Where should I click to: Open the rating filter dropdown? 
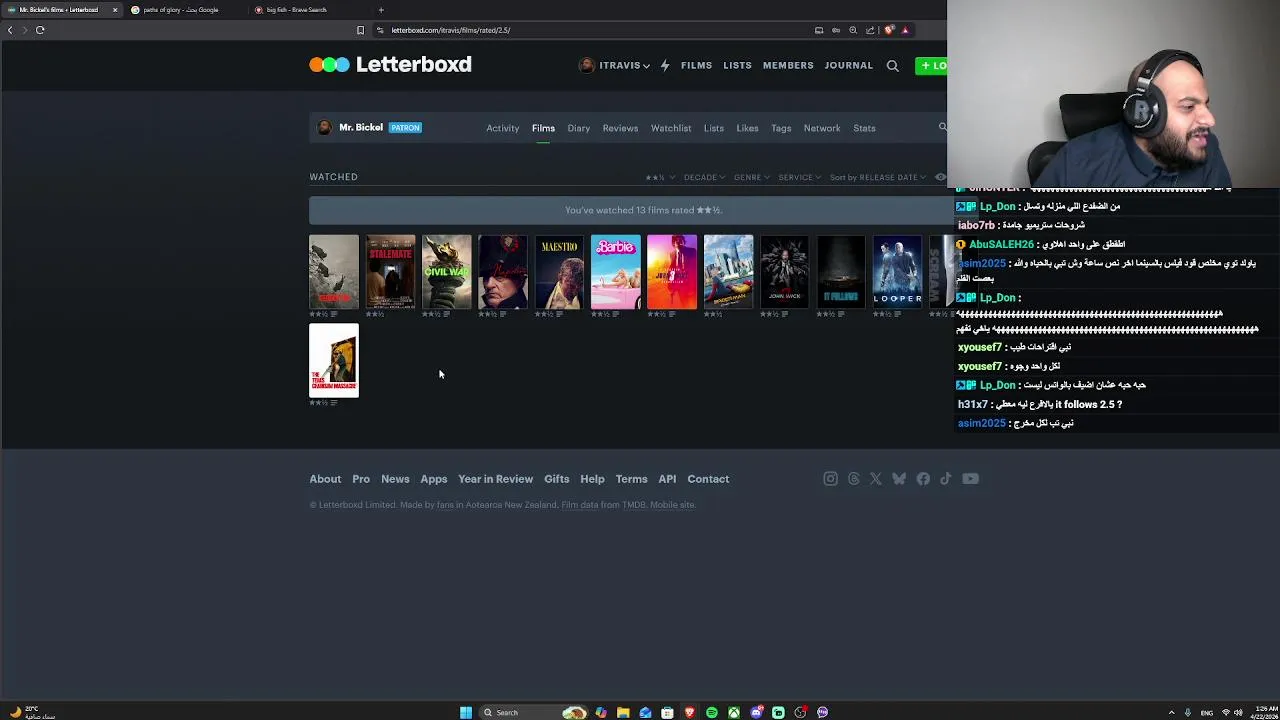(x=661, y=177)
